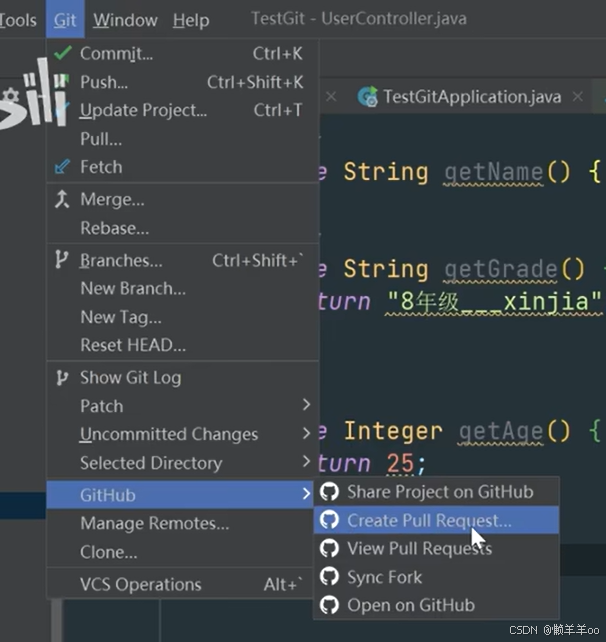Choose Clone... from the Git menu
This screenshot has width=606, height=642.
(180, 552)
